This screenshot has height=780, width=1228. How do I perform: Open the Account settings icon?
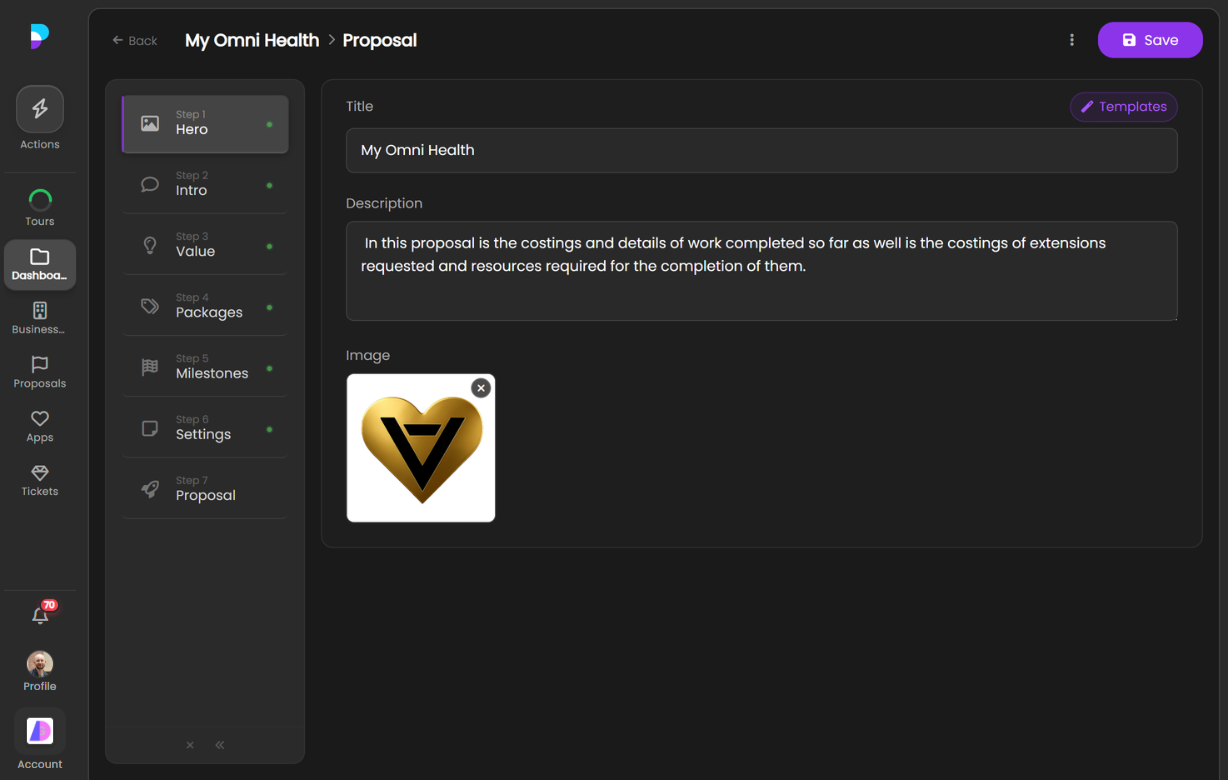click(39, 731)
